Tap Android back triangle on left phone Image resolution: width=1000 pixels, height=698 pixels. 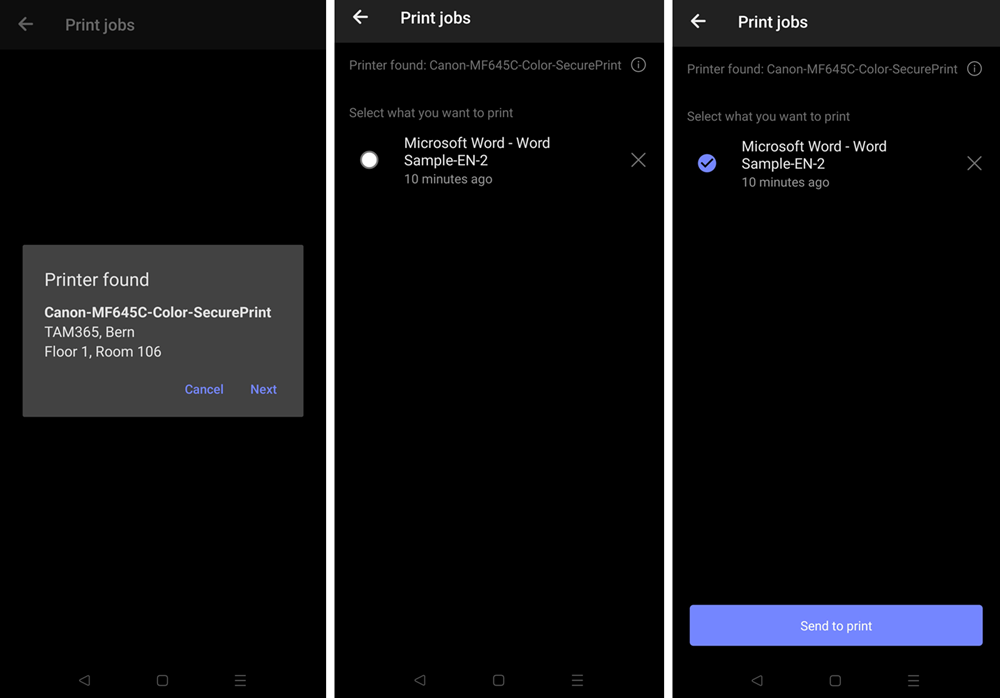(84, 680)
